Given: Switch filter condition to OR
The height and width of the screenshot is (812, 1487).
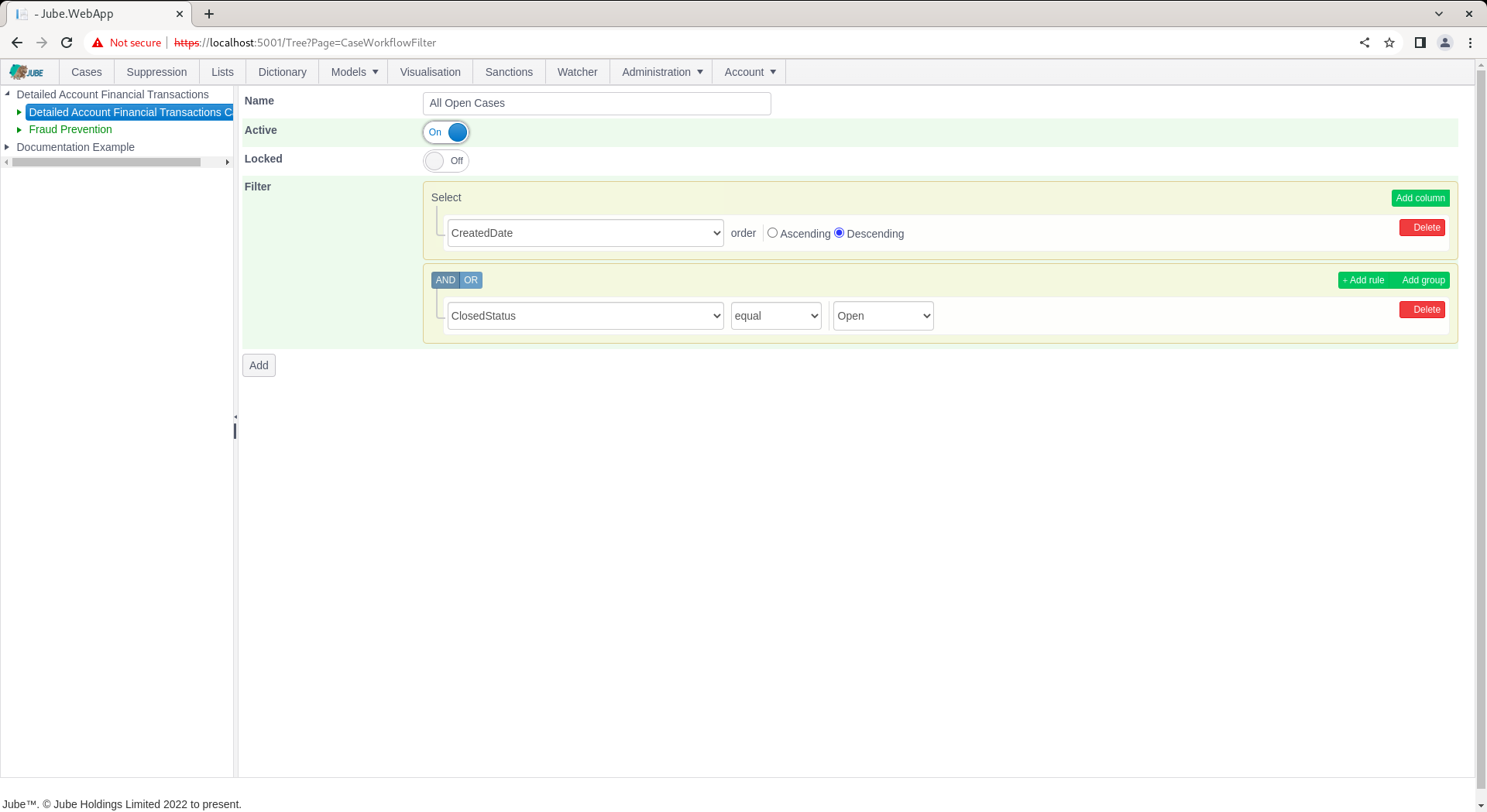Looking at the screenshot, I should [x=471, y=280].
